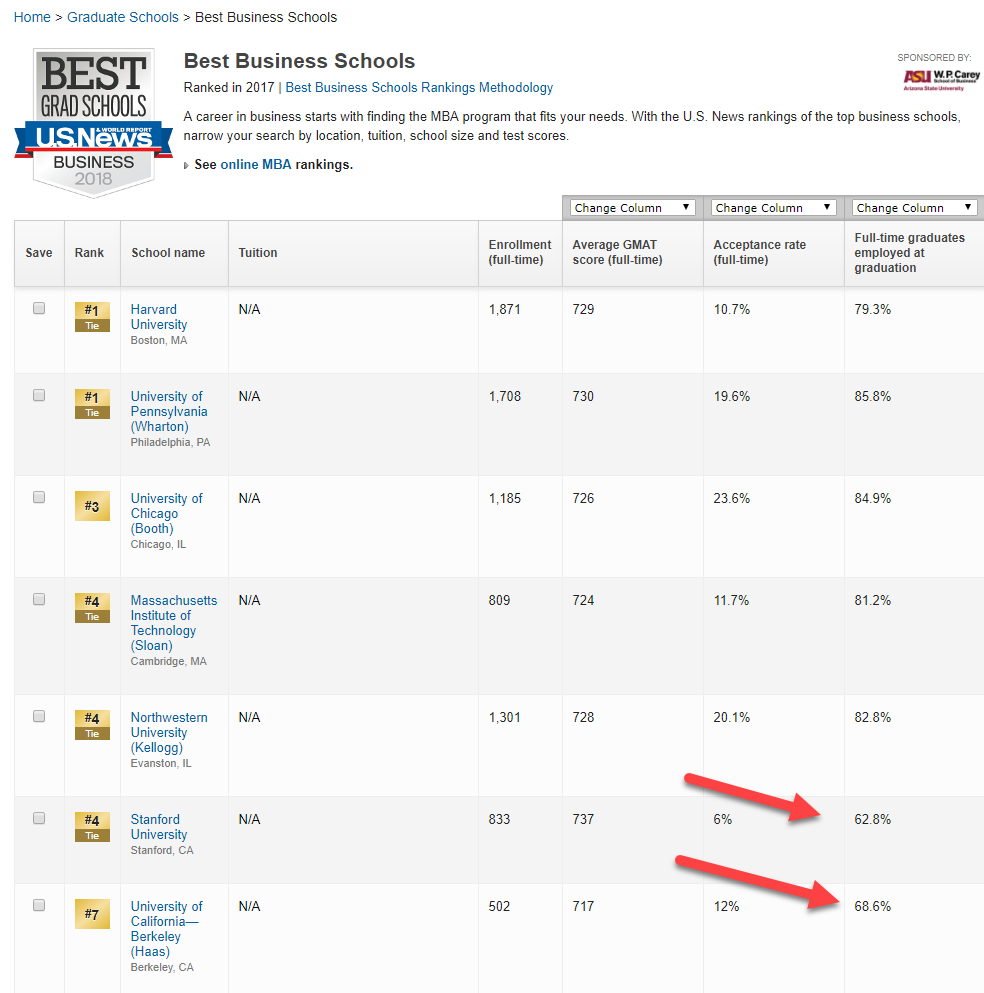The image size is (984, 993).
Task: Click the #3 rank badge for Chicago Booth
Action: point(92,506)
